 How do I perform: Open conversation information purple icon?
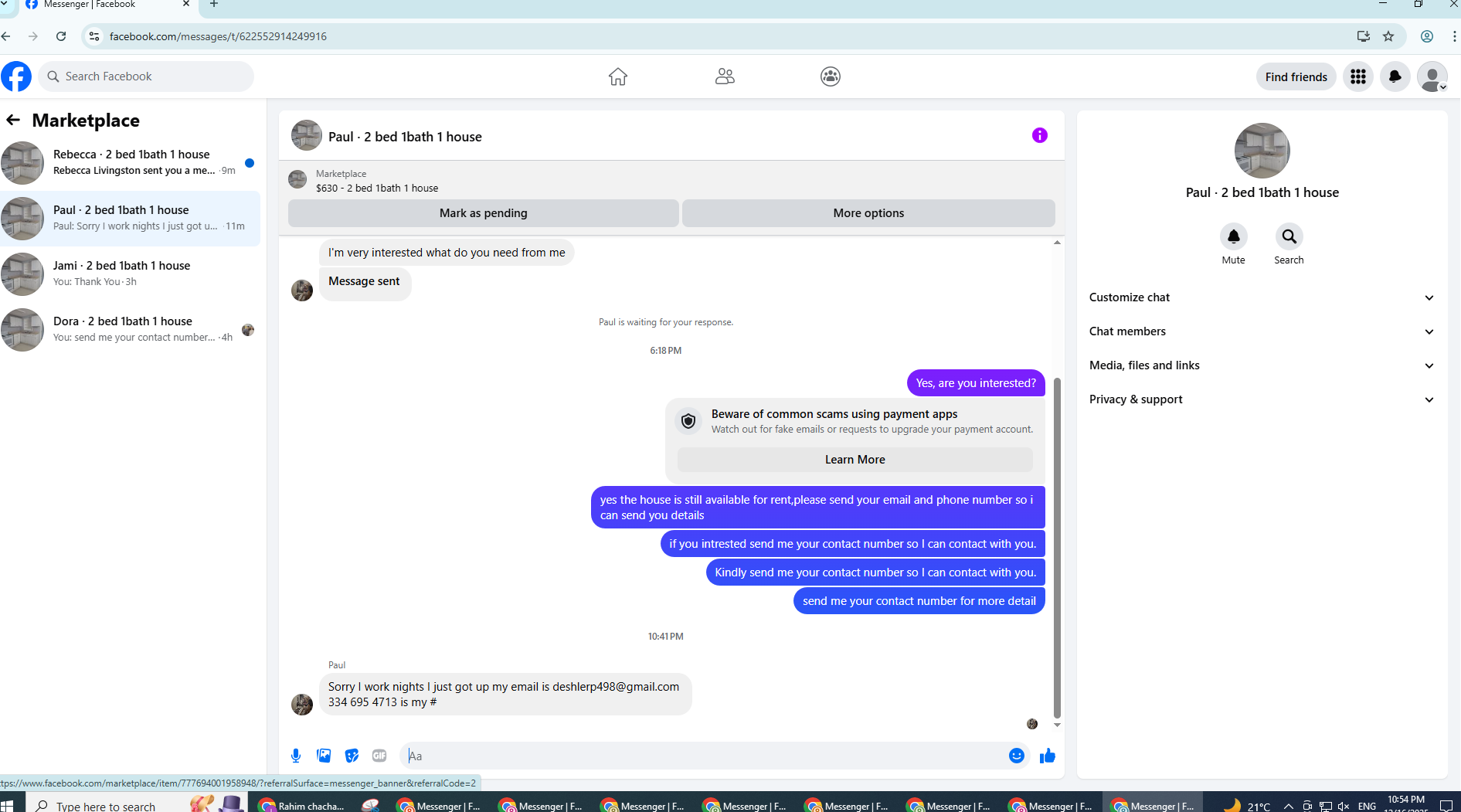[x=1040, y=135]
